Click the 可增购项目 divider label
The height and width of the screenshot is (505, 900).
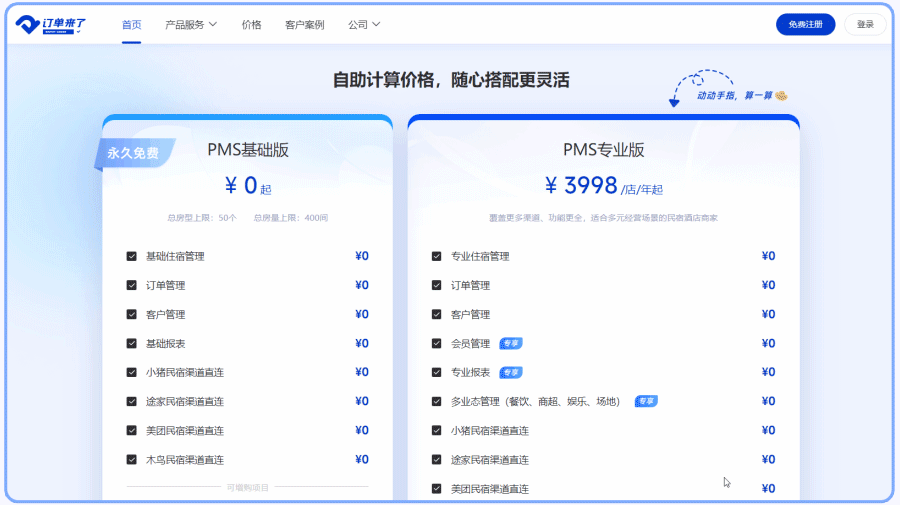pos(247,488)
